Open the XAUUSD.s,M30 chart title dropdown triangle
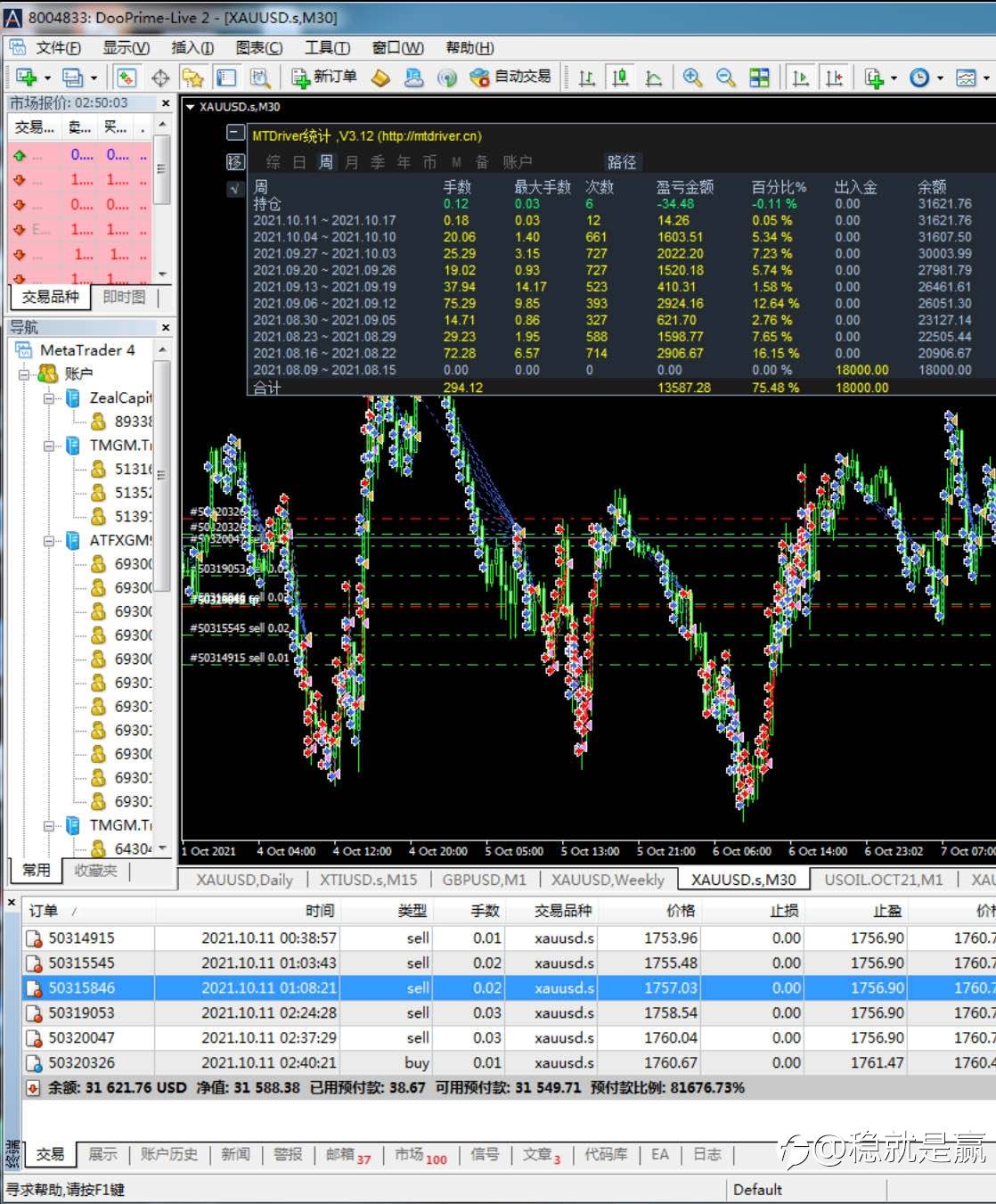 [190, 107]
